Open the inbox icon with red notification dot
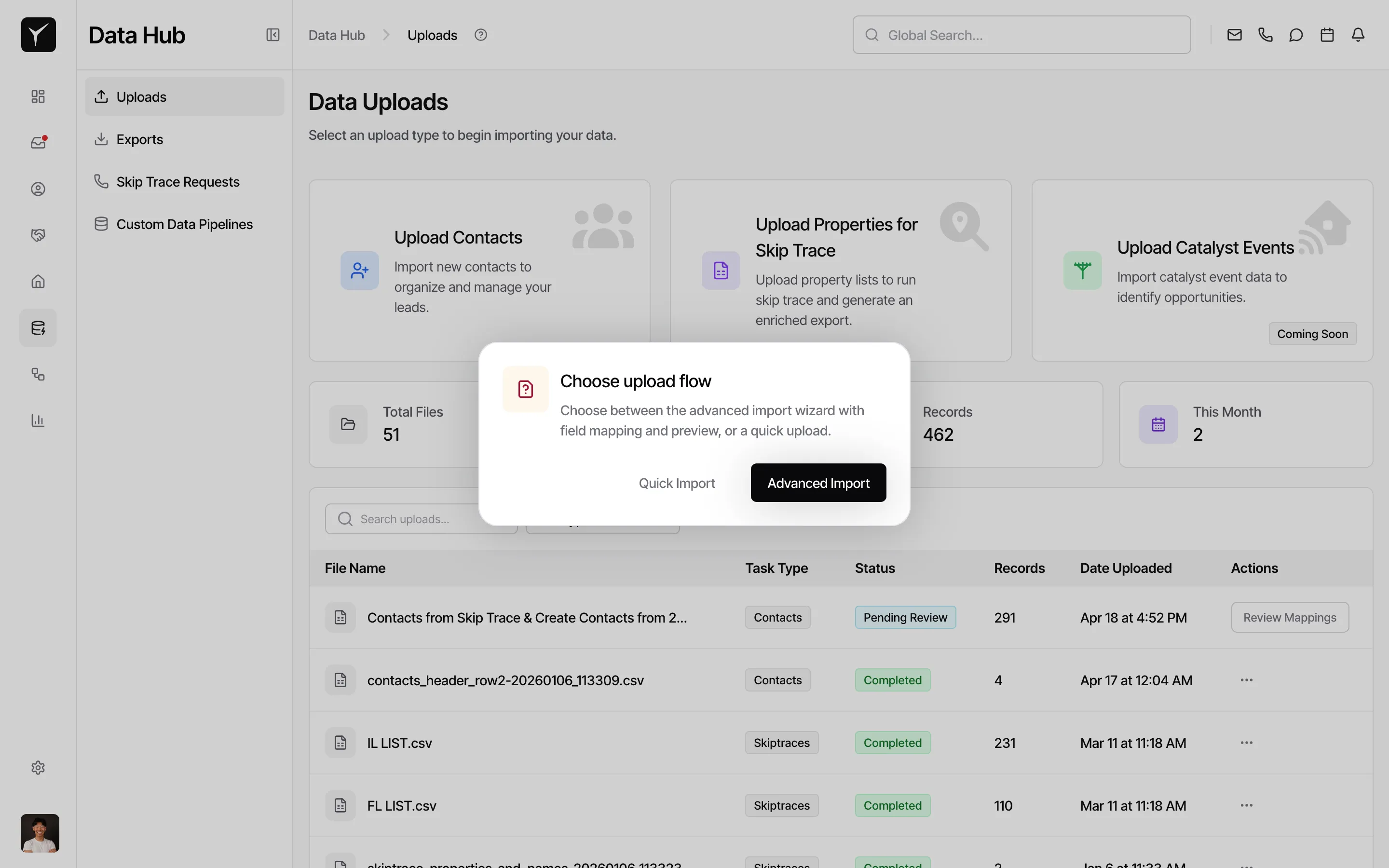Screen dimensions: 1389x868 click(x=37, y=142)
